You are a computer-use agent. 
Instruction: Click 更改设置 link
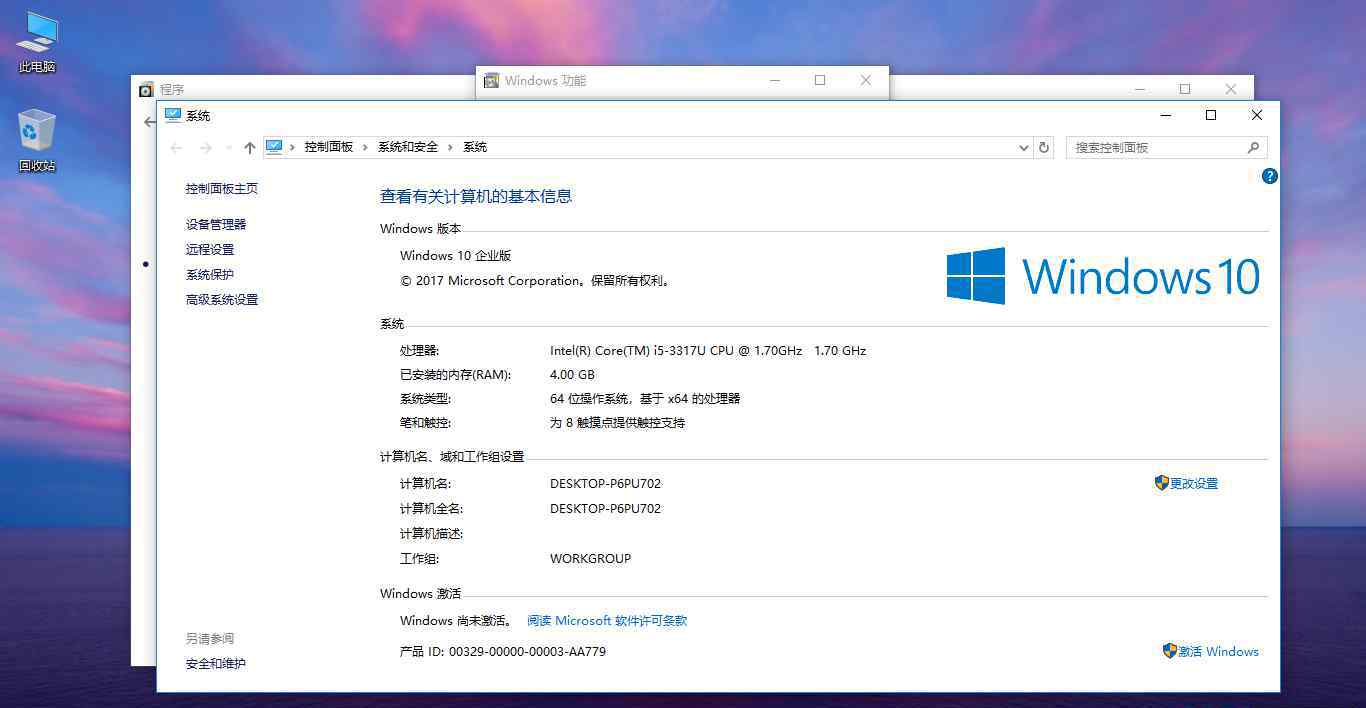(x=1194, y=483)
